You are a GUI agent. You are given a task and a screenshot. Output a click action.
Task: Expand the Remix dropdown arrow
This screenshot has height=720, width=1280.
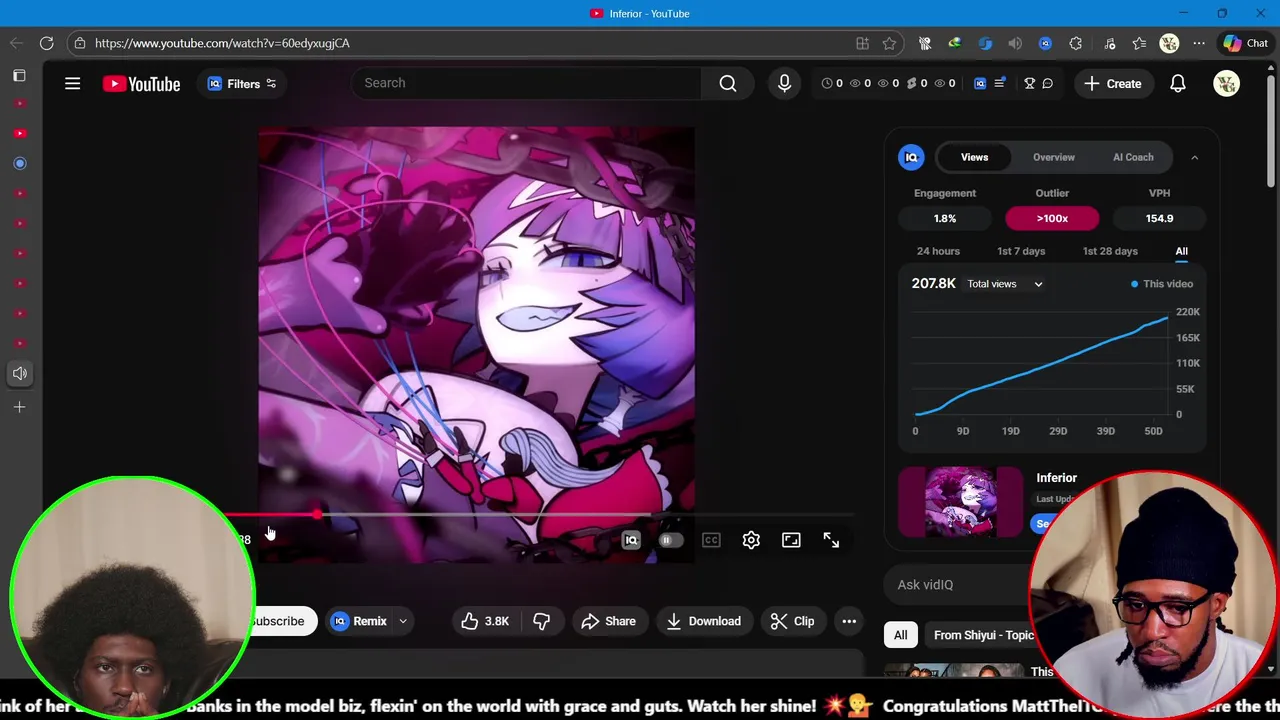click(403, 621)
